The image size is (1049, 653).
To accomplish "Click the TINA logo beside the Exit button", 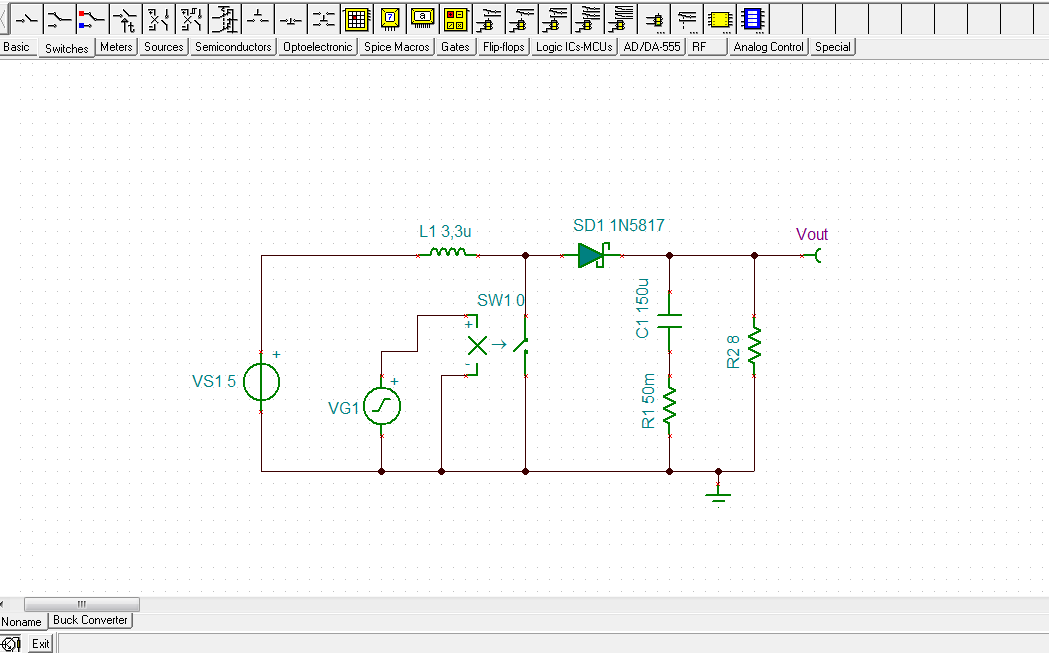I will pos(10,644).
